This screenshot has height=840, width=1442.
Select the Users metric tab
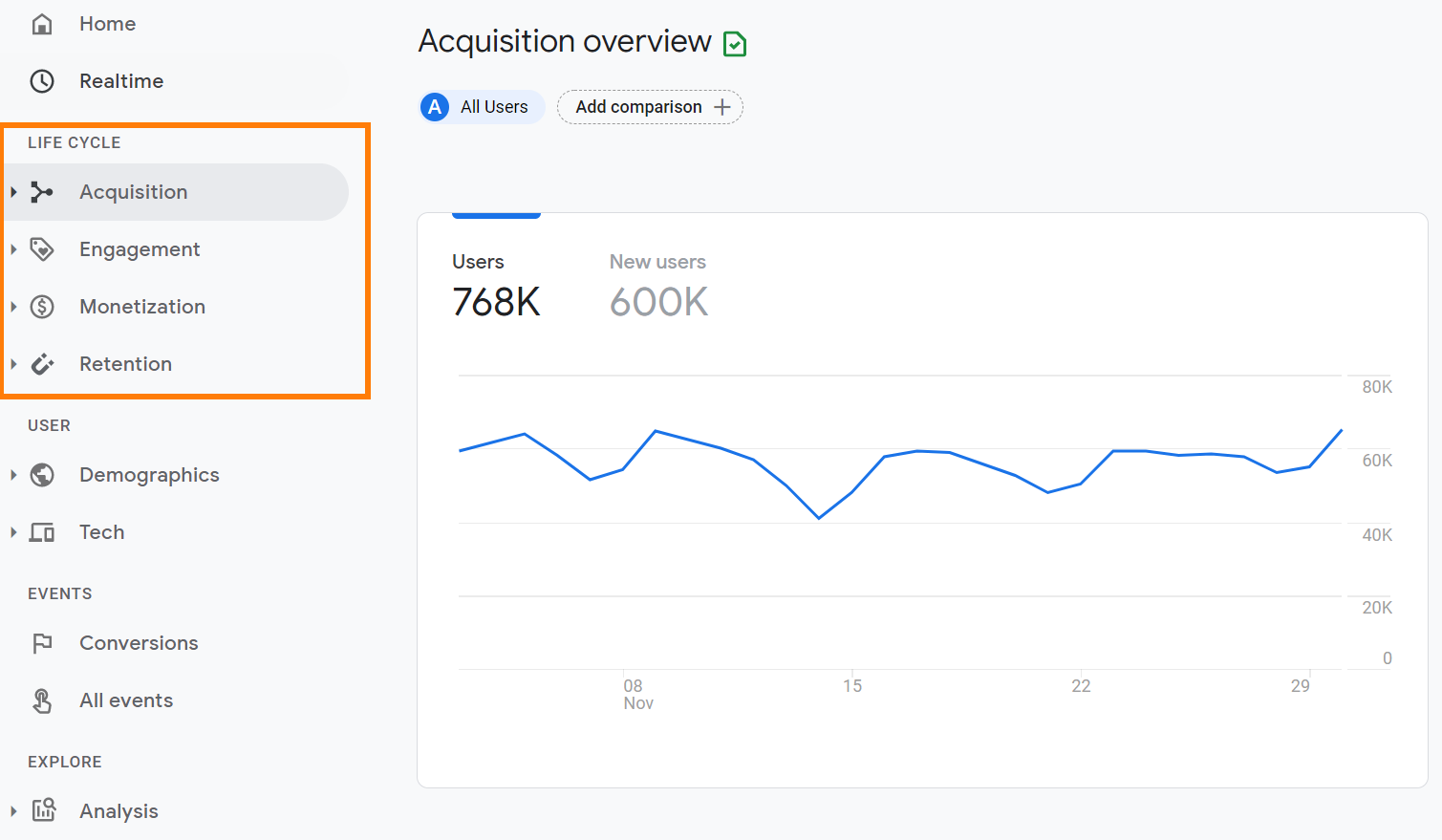point(496,285)
